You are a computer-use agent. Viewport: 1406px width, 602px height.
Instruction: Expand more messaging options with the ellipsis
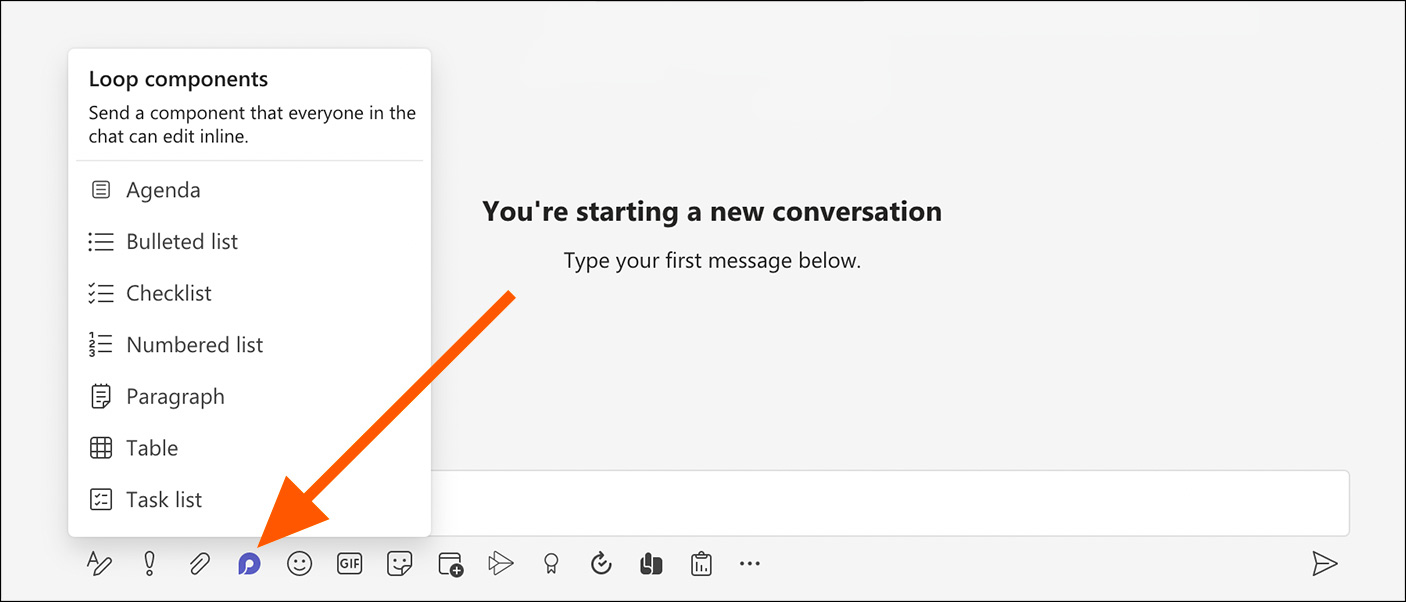coord(750,563)
